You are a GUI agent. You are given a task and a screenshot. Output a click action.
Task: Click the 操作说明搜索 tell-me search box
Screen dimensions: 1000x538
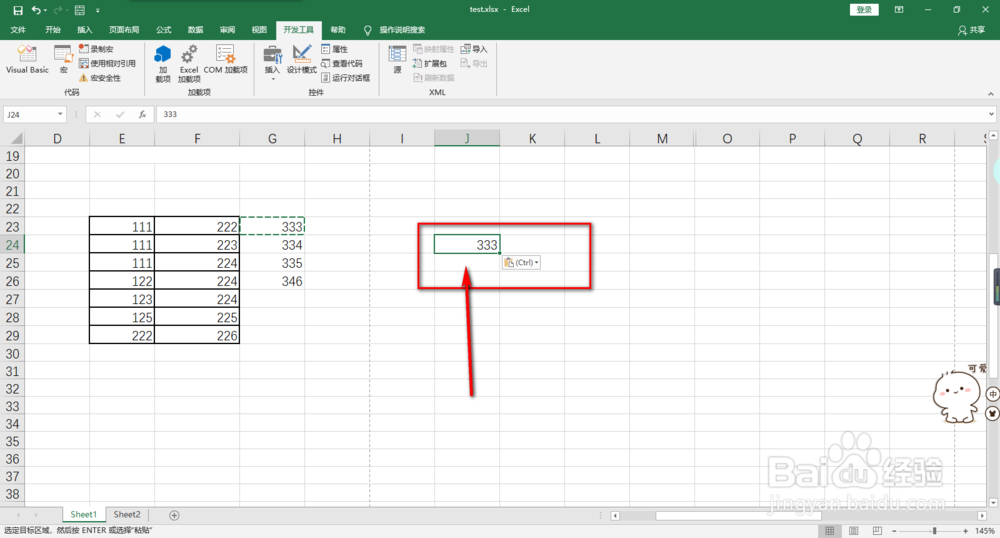[402, 30]
